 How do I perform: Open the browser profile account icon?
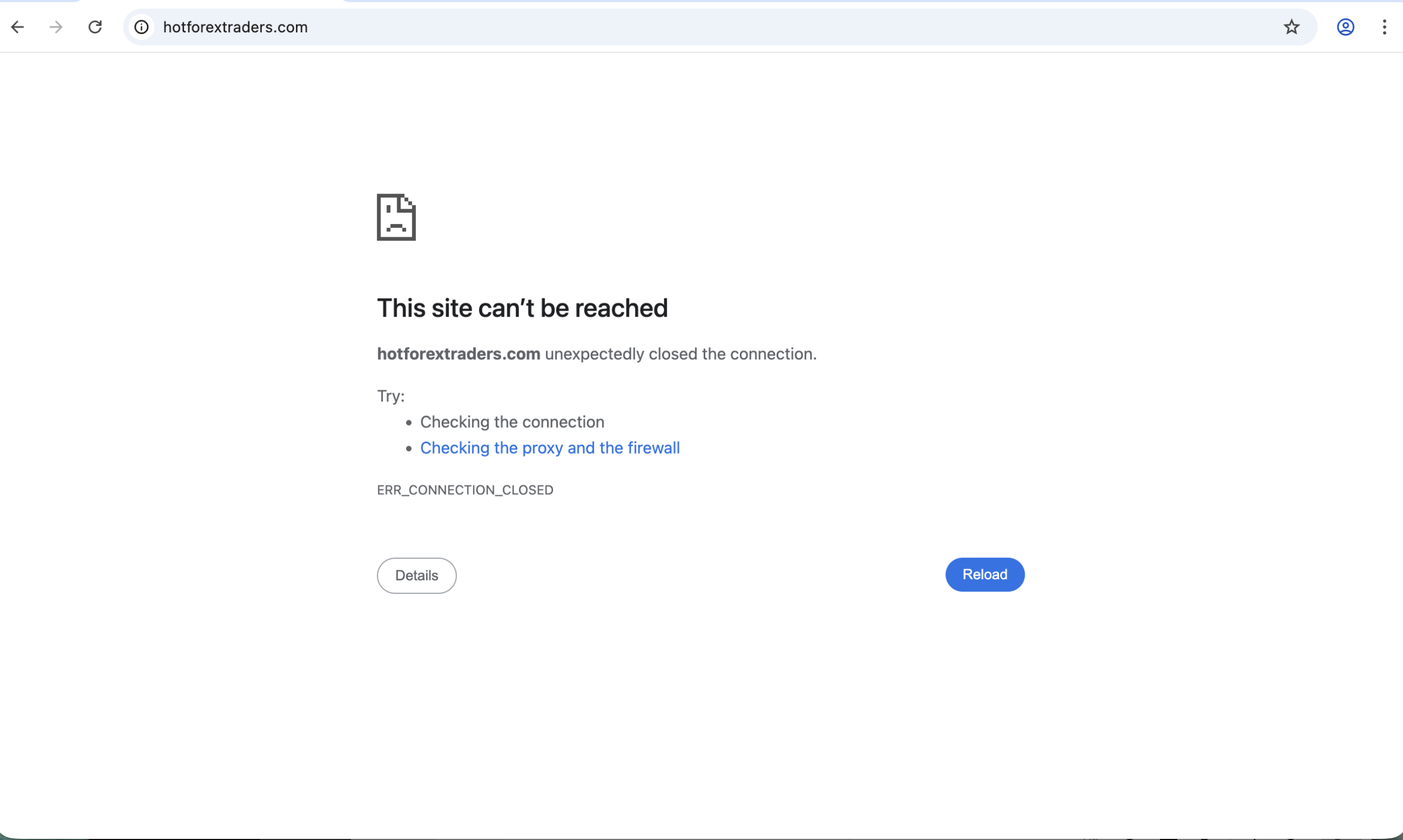1346,27
